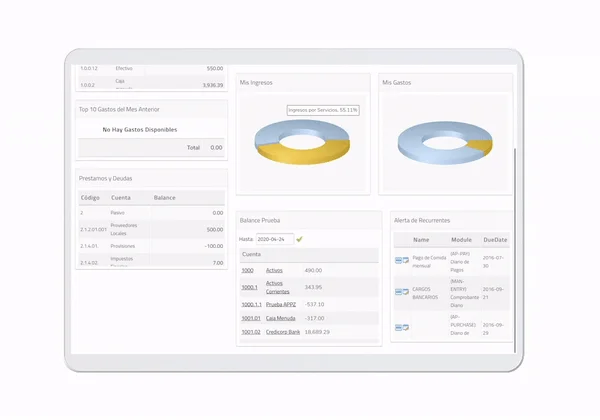
Task: Click the -537.10 value for Prueba APPZ
Action: click(x=314, y=304)
